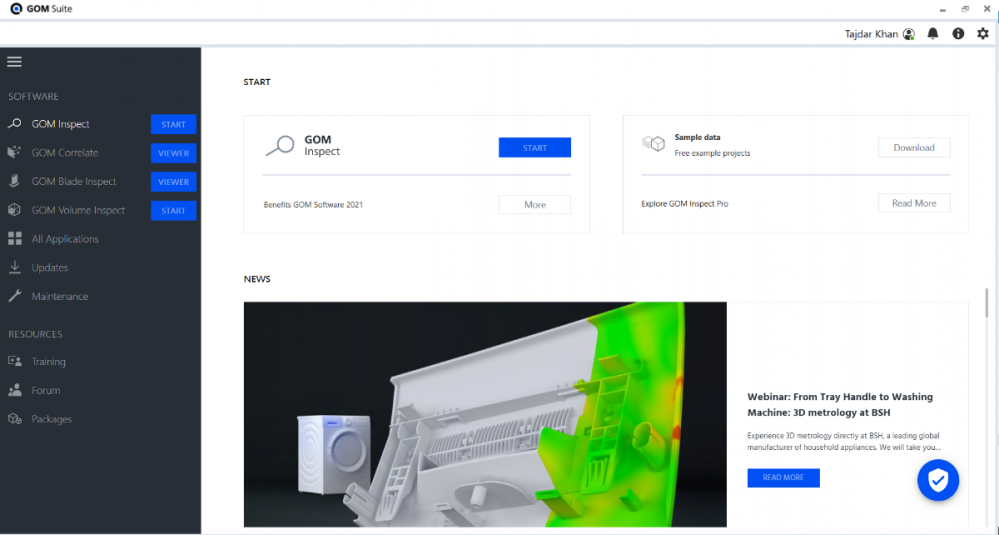Image resolution: width=999 pixels, height=535 pixels.
Task: Download the sample data
Action: pos(913,148)
